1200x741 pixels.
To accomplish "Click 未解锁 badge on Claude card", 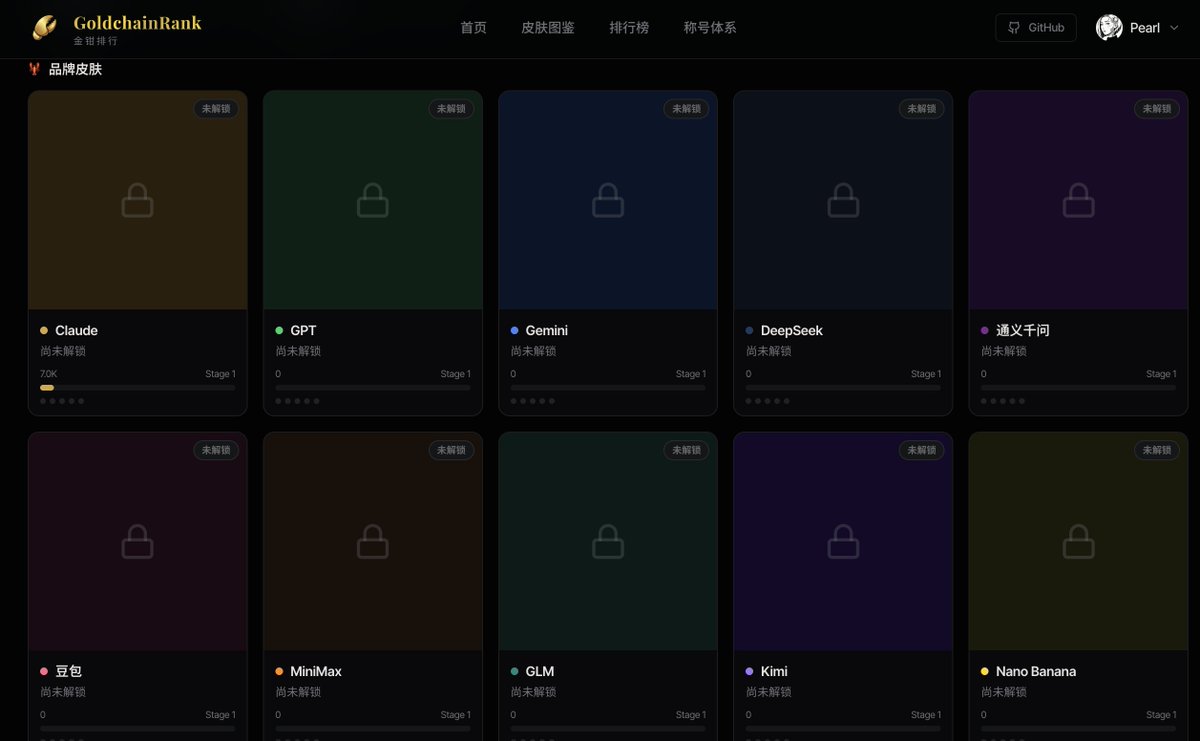I will point(216,109).
